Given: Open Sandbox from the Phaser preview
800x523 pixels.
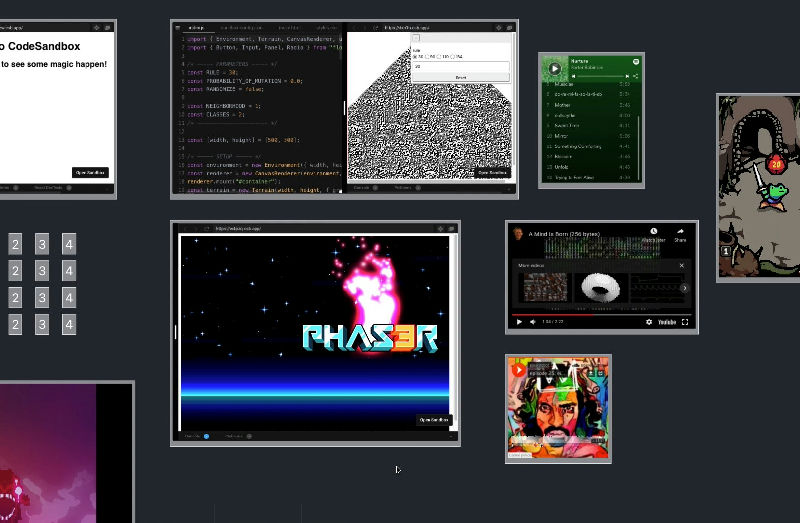Looking at the screenshot, I should tap(434, 420).
